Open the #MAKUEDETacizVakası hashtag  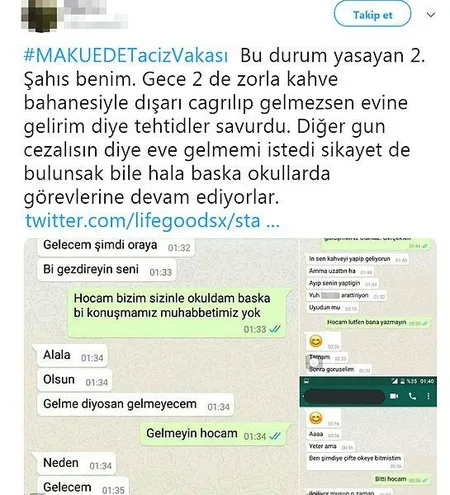[126, 56]
